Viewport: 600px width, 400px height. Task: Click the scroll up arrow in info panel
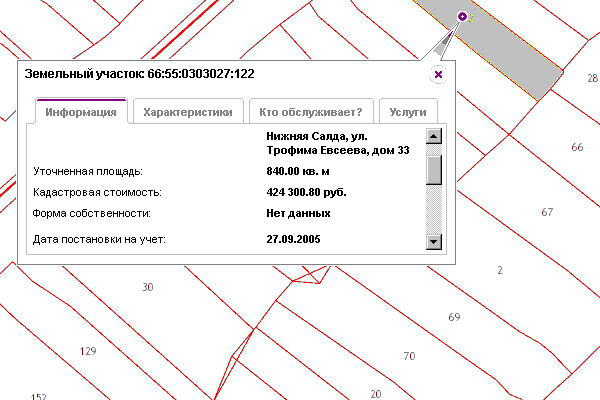click(433, 136)
